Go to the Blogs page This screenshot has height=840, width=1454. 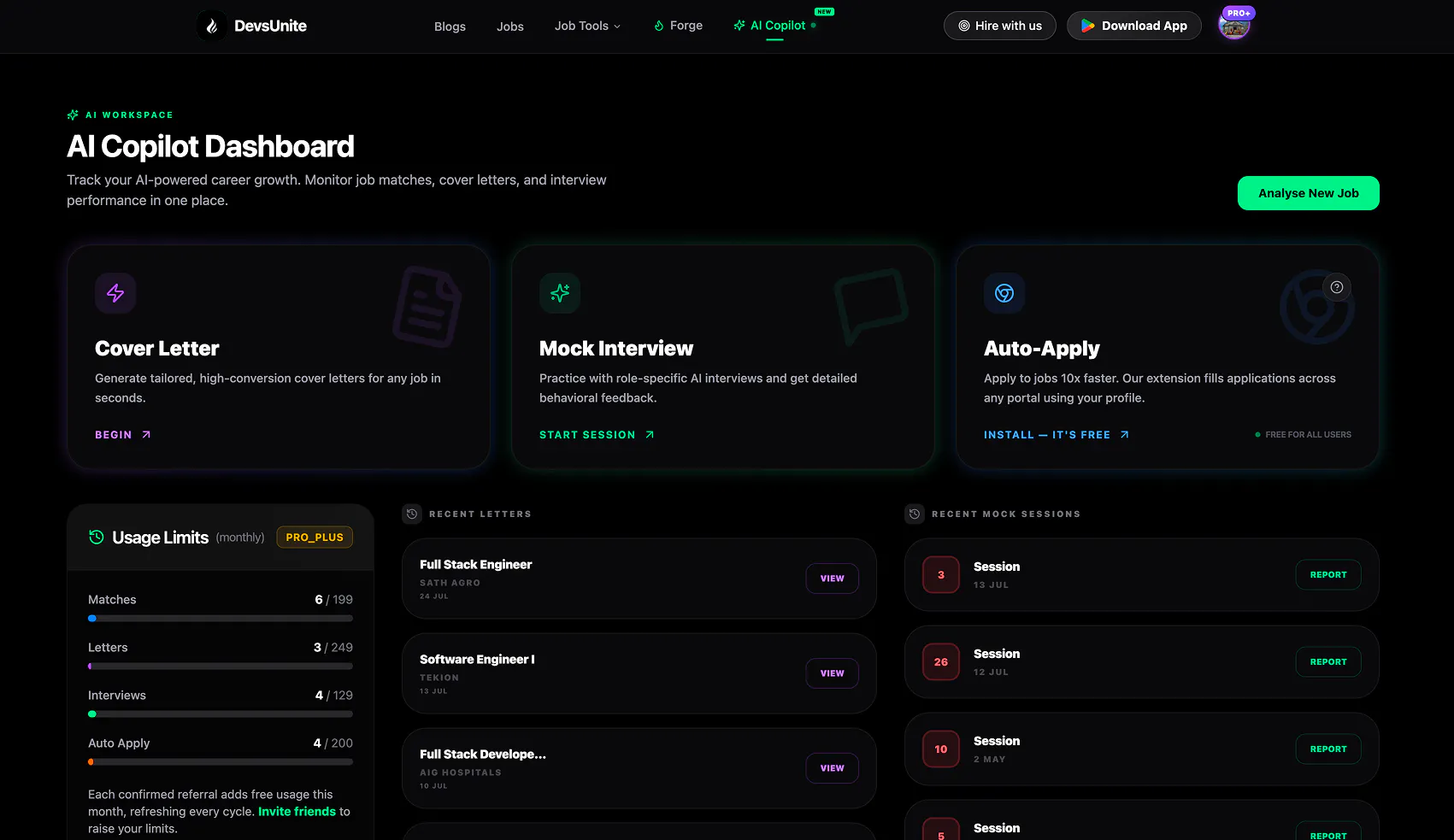click(x=450, y=26)
